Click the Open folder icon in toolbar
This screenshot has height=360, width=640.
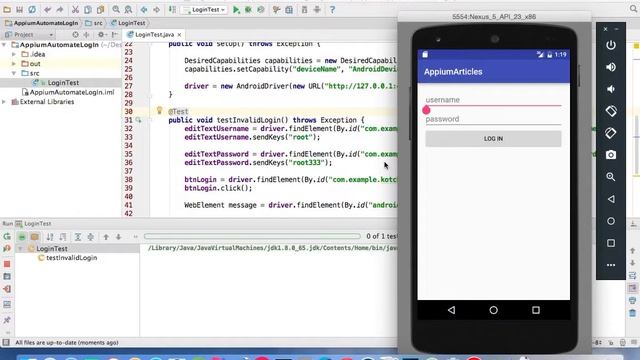point(7,9)
